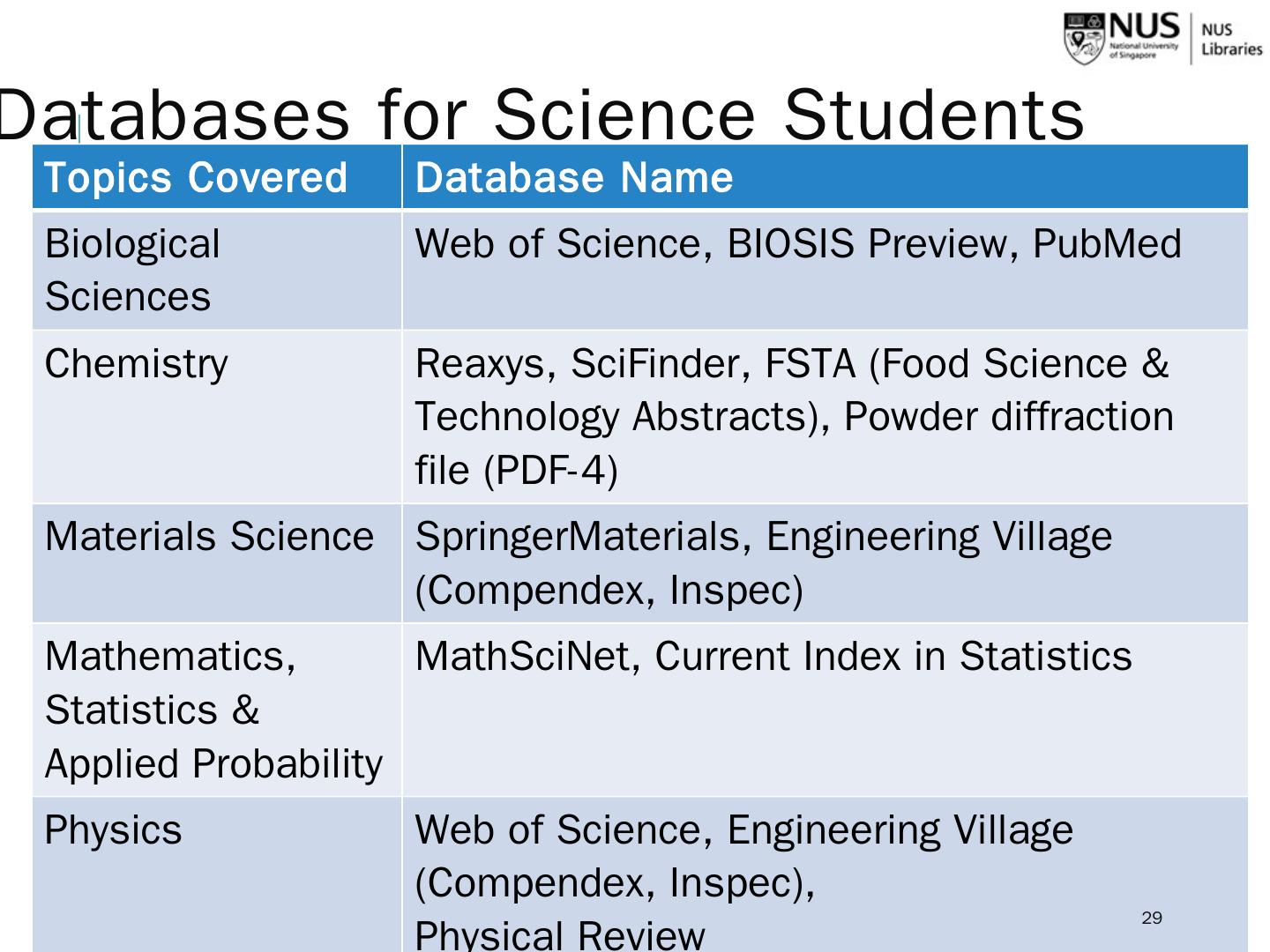
Task: Click the Topics Covered column header
Action: tap(196, 177)
